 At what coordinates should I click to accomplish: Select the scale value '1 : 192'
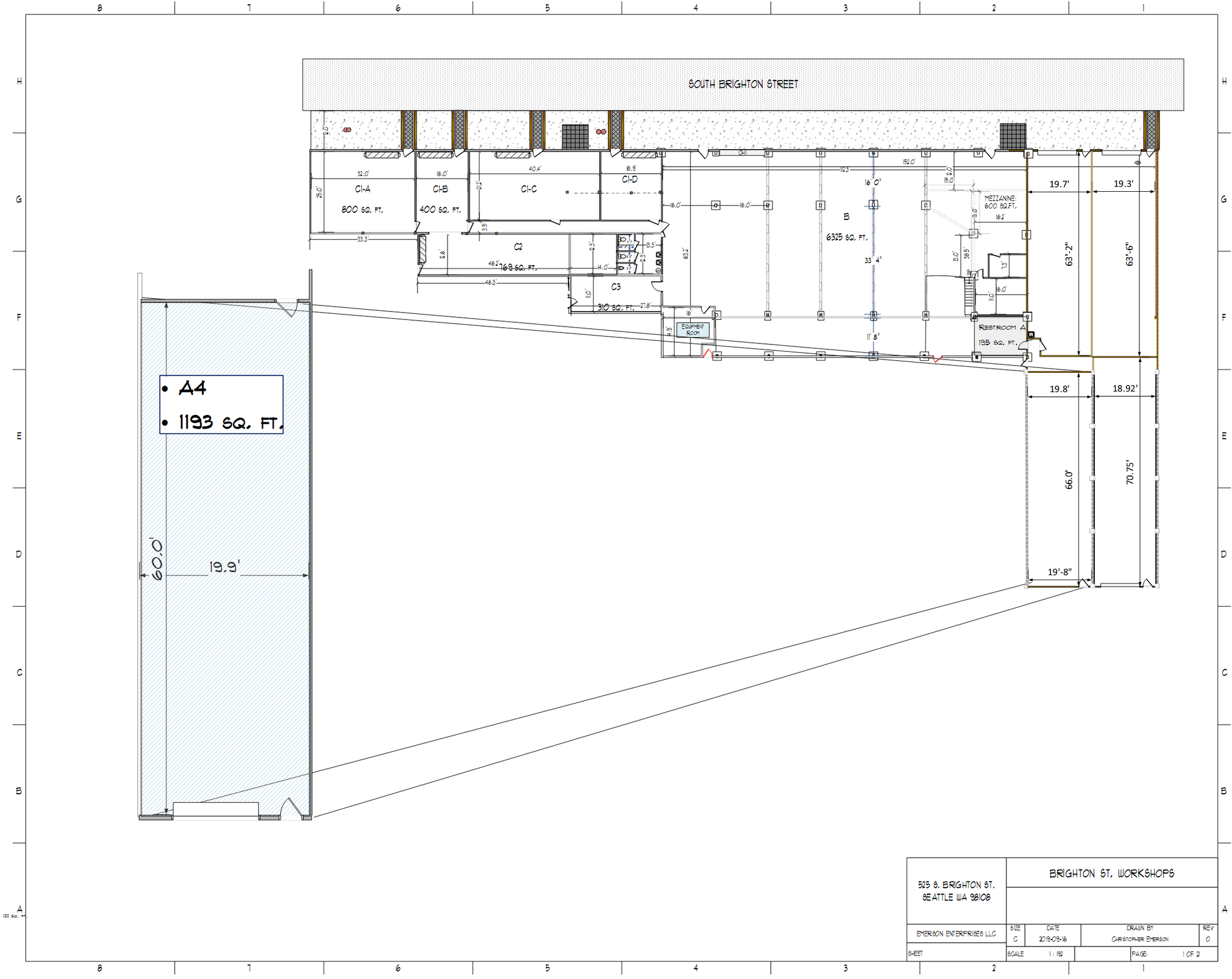click(1056, 954)
